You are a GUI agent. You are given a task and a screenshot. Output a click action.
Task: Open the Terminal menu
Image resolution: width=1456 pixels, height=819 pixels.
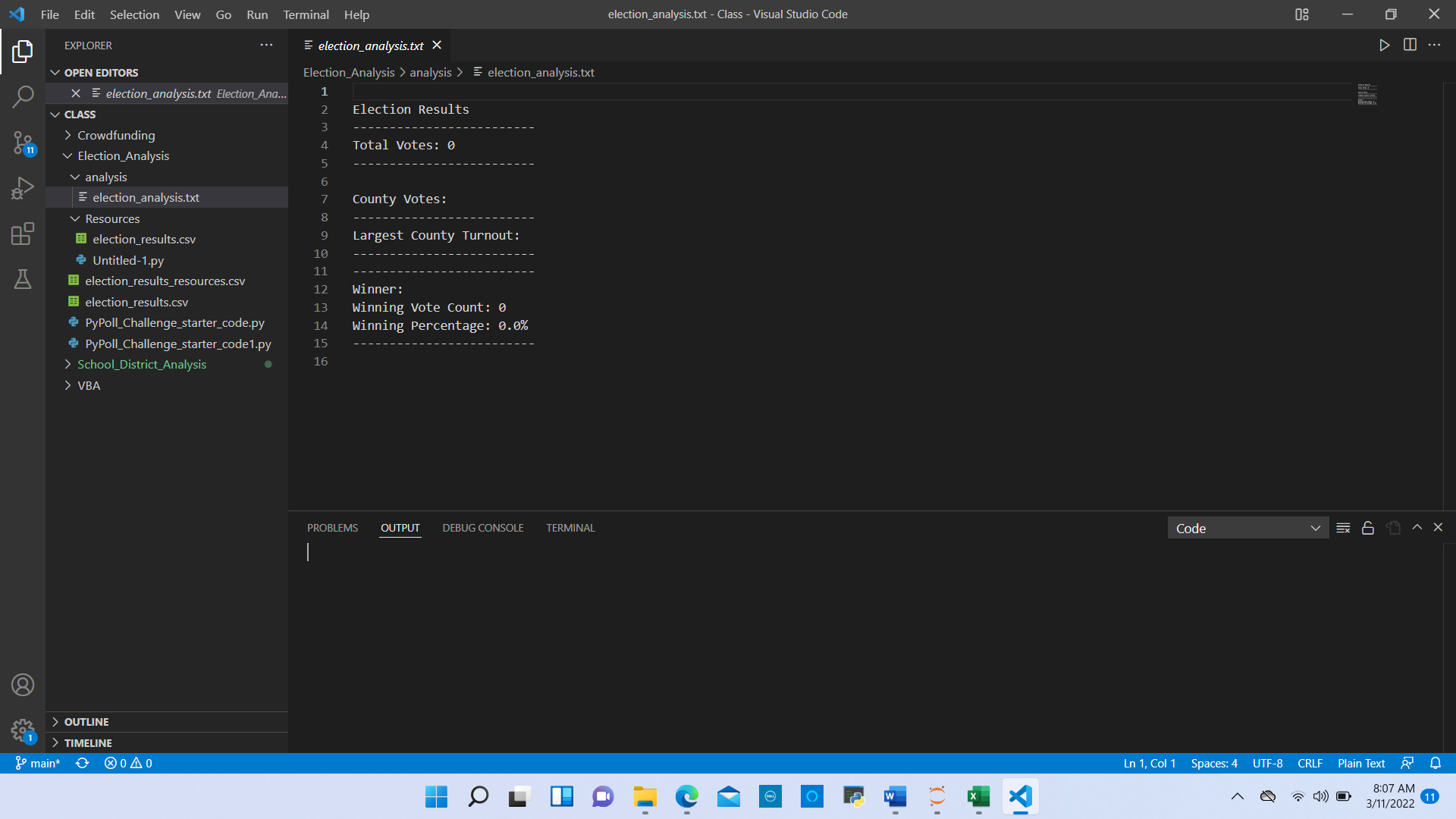click(306, 14)
